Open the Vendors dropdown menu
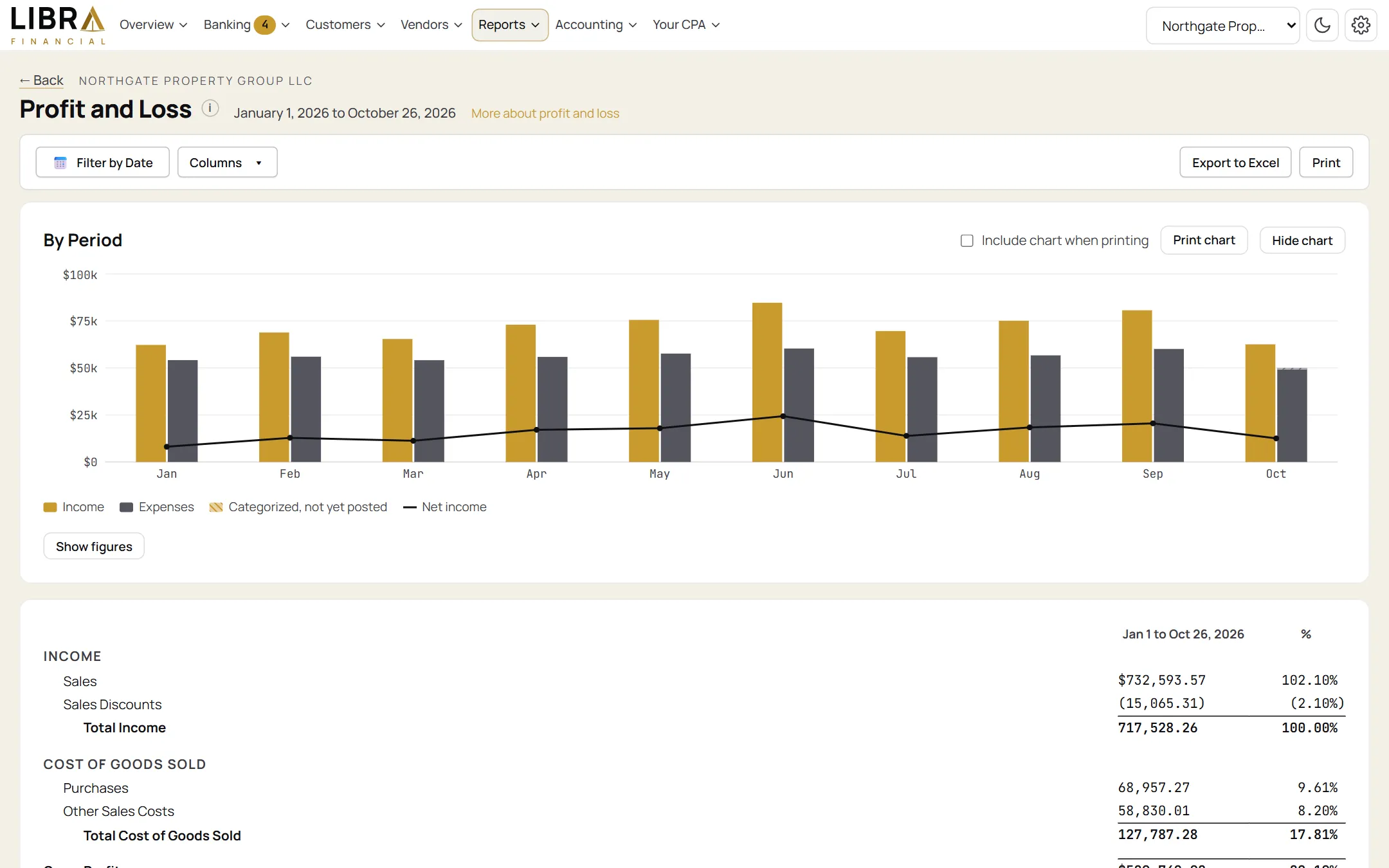 (431, 25)
